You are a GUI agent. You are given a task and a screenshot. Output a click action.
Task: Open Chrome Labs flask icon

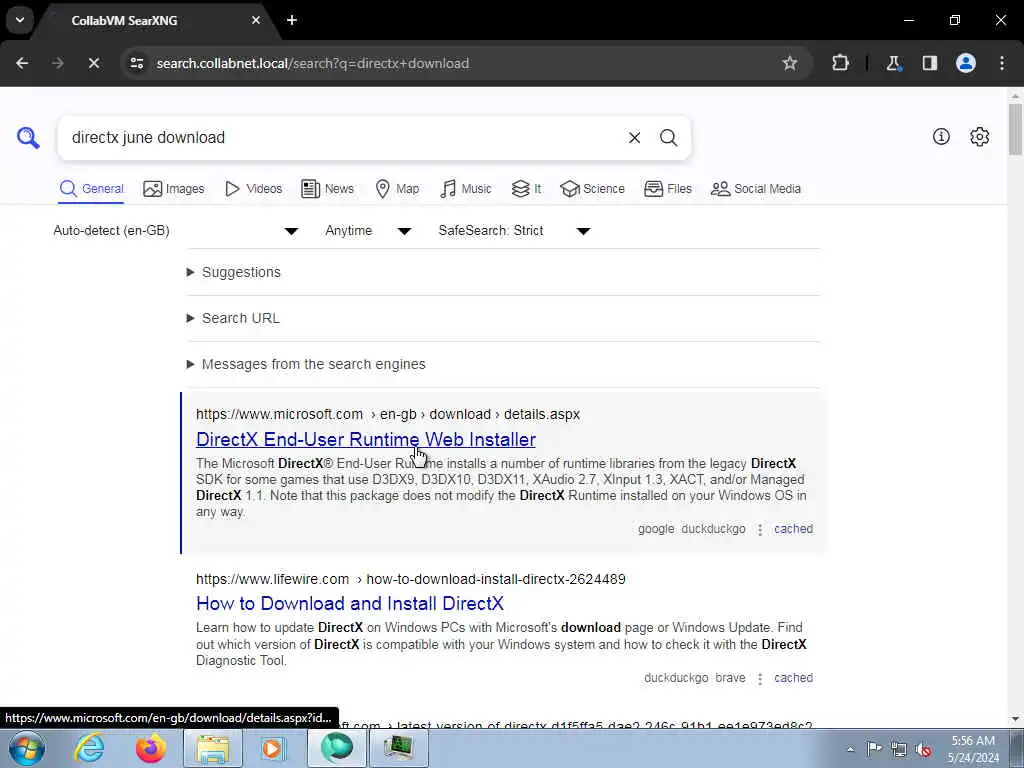click(x=893, y=63)
